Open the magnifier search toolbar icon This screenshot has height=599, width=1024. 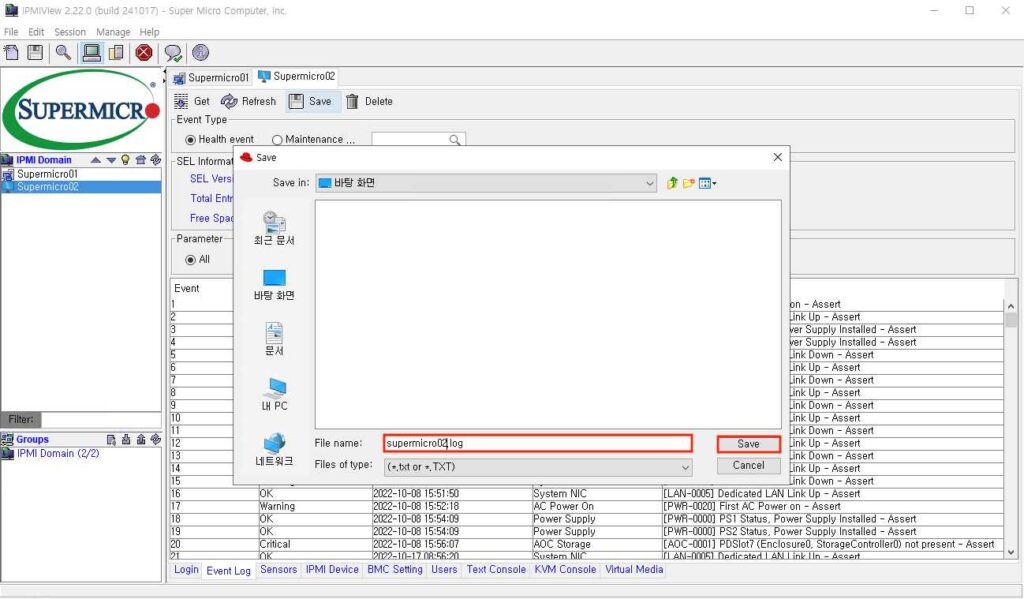[x=63, y=52]
